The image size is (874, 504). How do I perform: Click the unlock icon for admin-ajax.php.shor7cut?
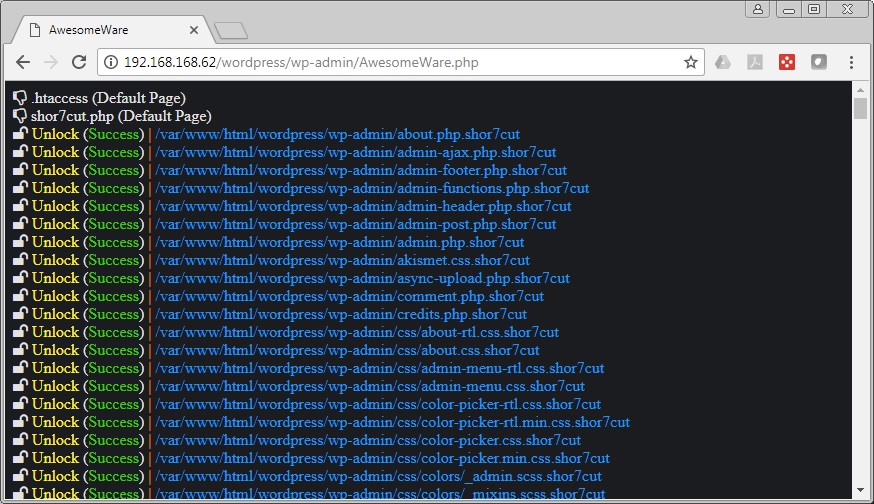(21, 151)
